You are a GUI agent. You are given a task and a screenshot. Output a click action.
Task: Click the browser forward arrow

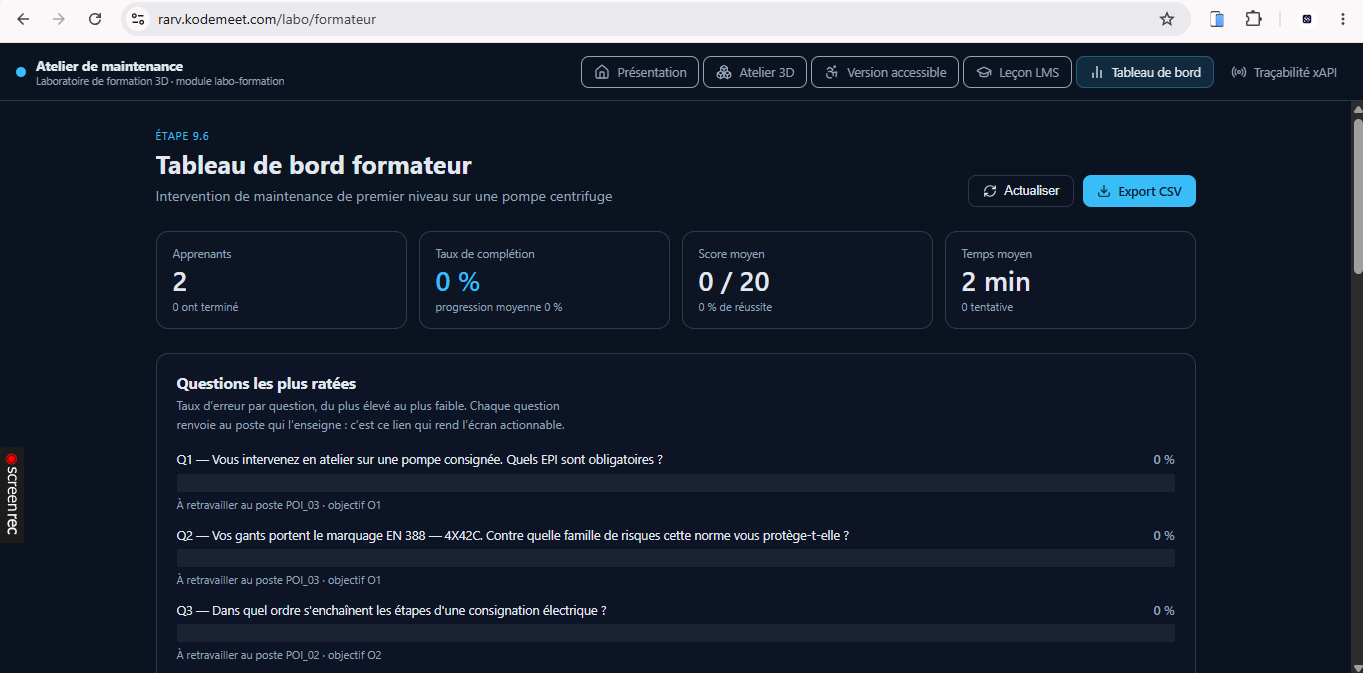click(x=59, y=19)
